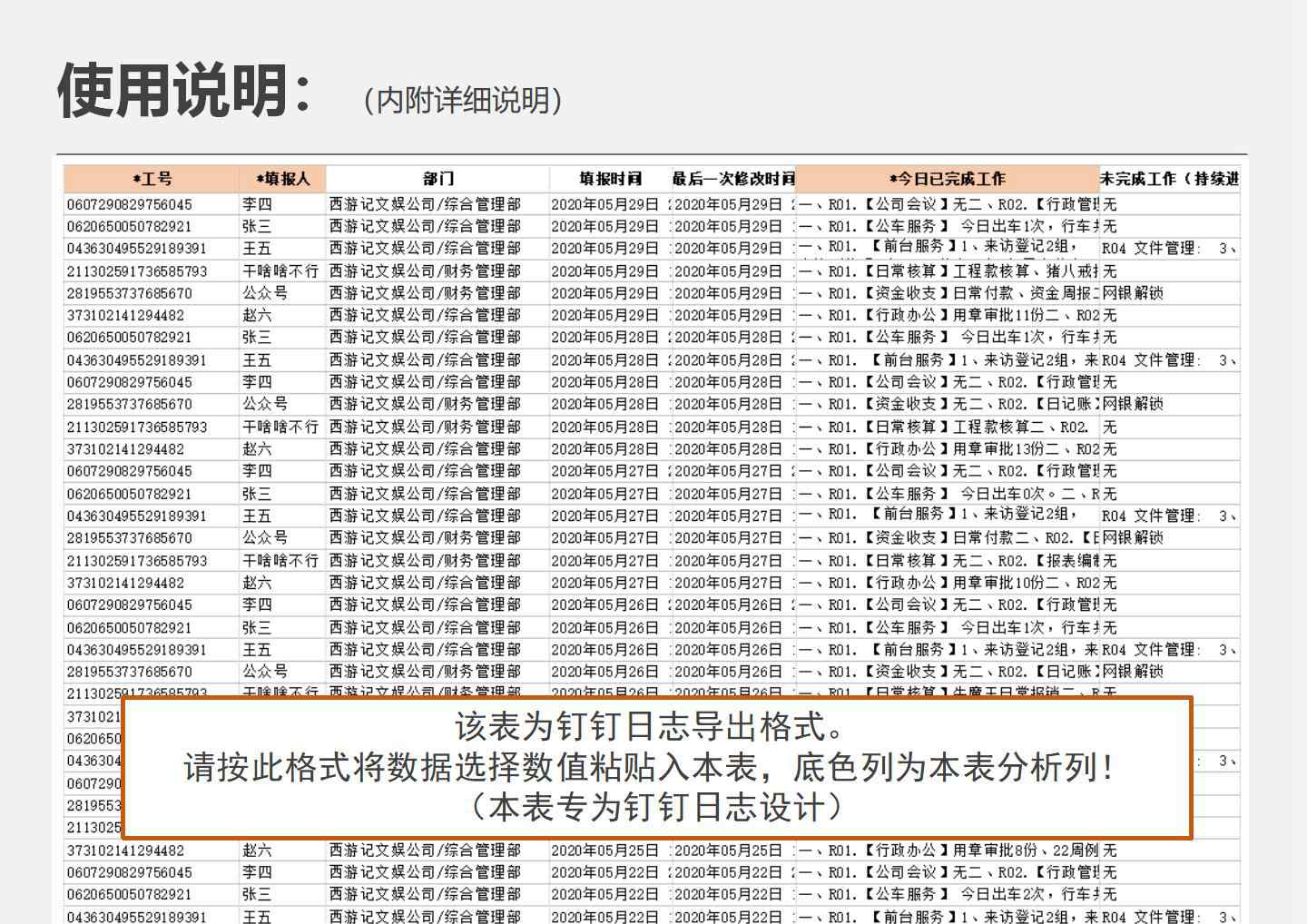
Task: Click 网银解锁 in 公众号's 2020年05月29日 row
Action: [x=1170, y=292]
